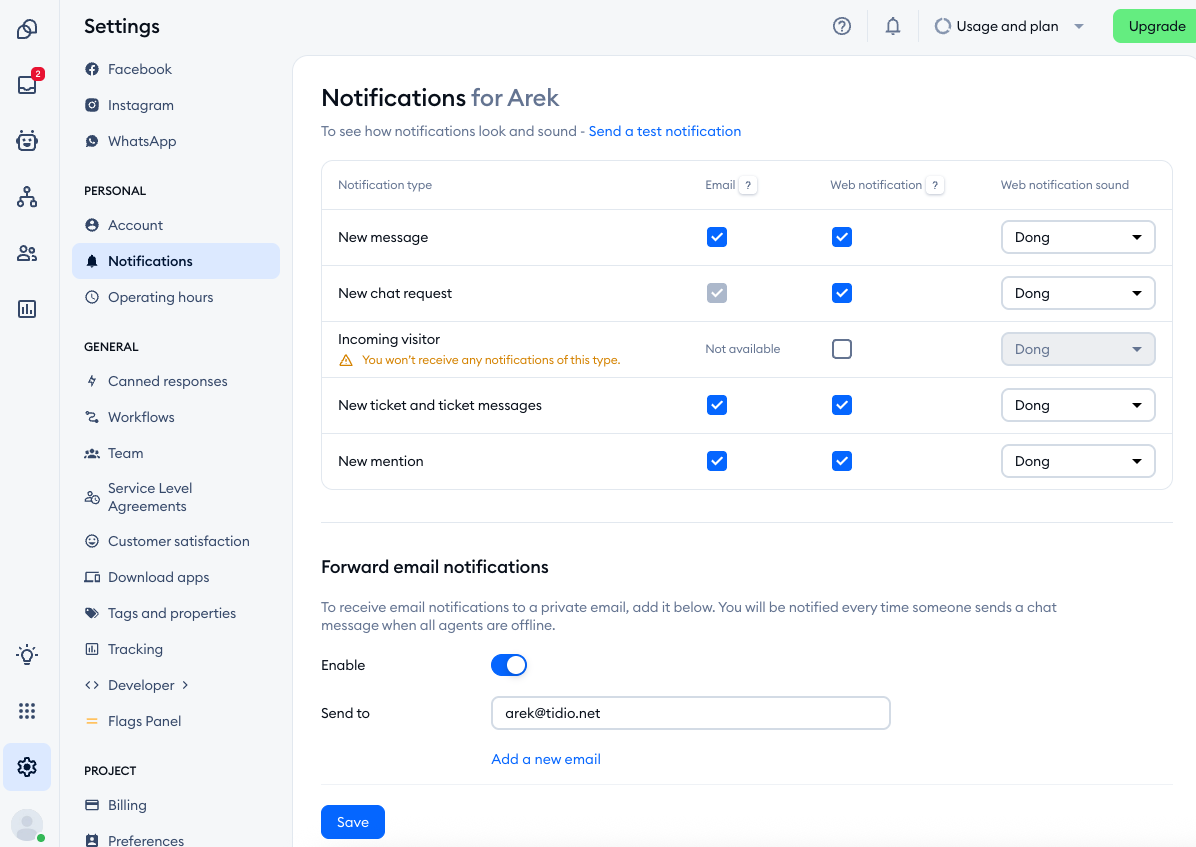
Task: Click Send a test notification link
Action: (664, 131)
